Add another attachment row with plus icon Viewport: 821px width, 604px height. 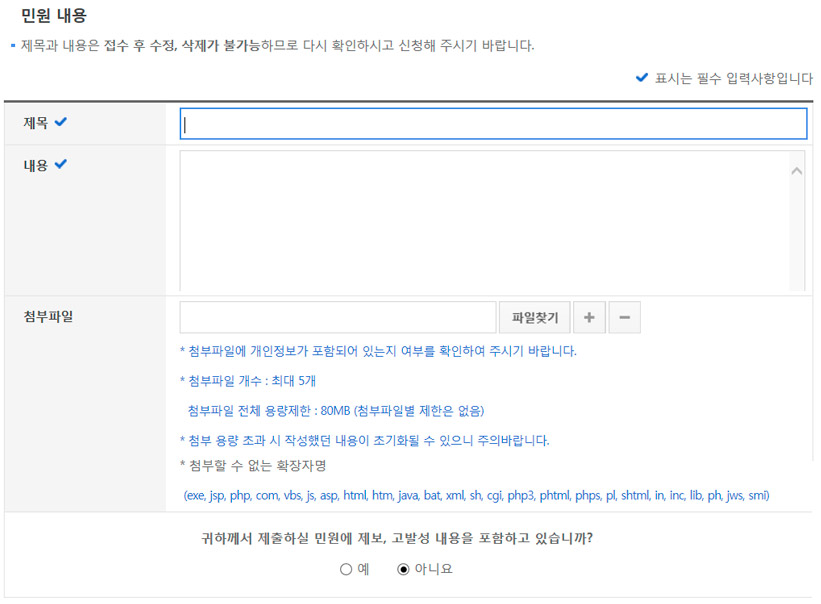589,318
